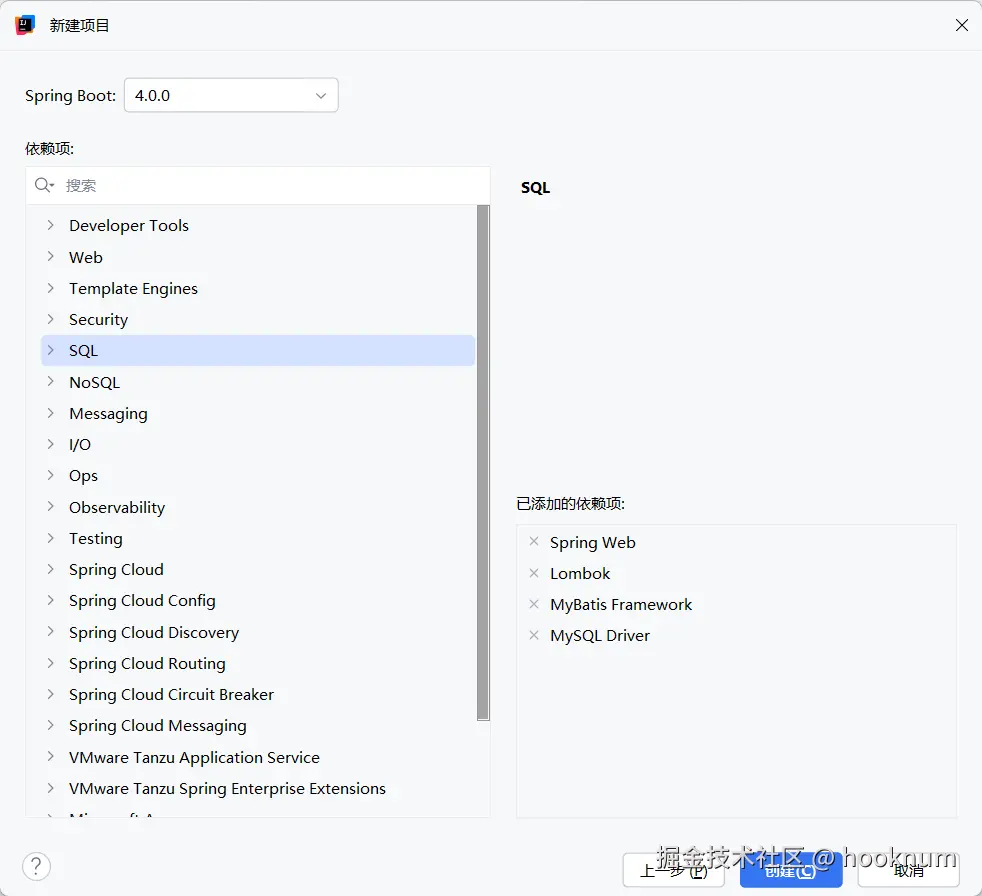This screenshot has height=896, width=982.
Task: Close the 新建项目 dialog
Action: [962, 25]
